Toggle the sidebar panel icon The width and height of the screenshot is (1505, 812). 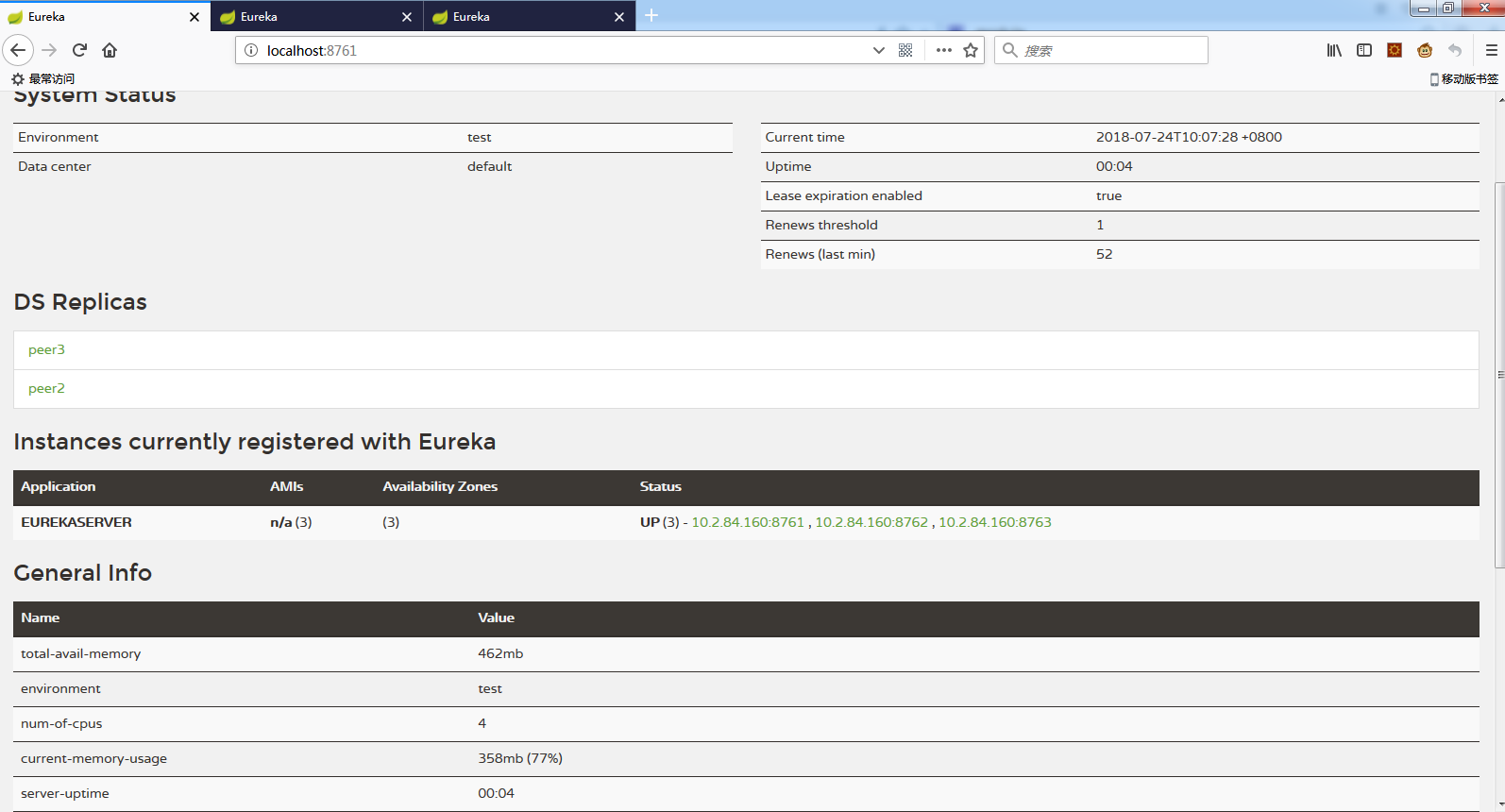[x=1364, y=50]
